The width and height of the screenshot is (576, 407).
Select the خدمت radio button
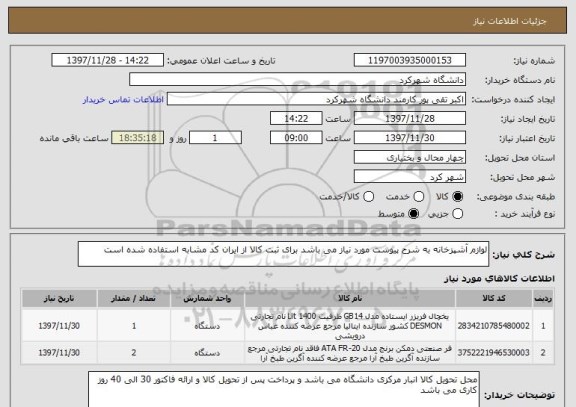coord(418,197)
